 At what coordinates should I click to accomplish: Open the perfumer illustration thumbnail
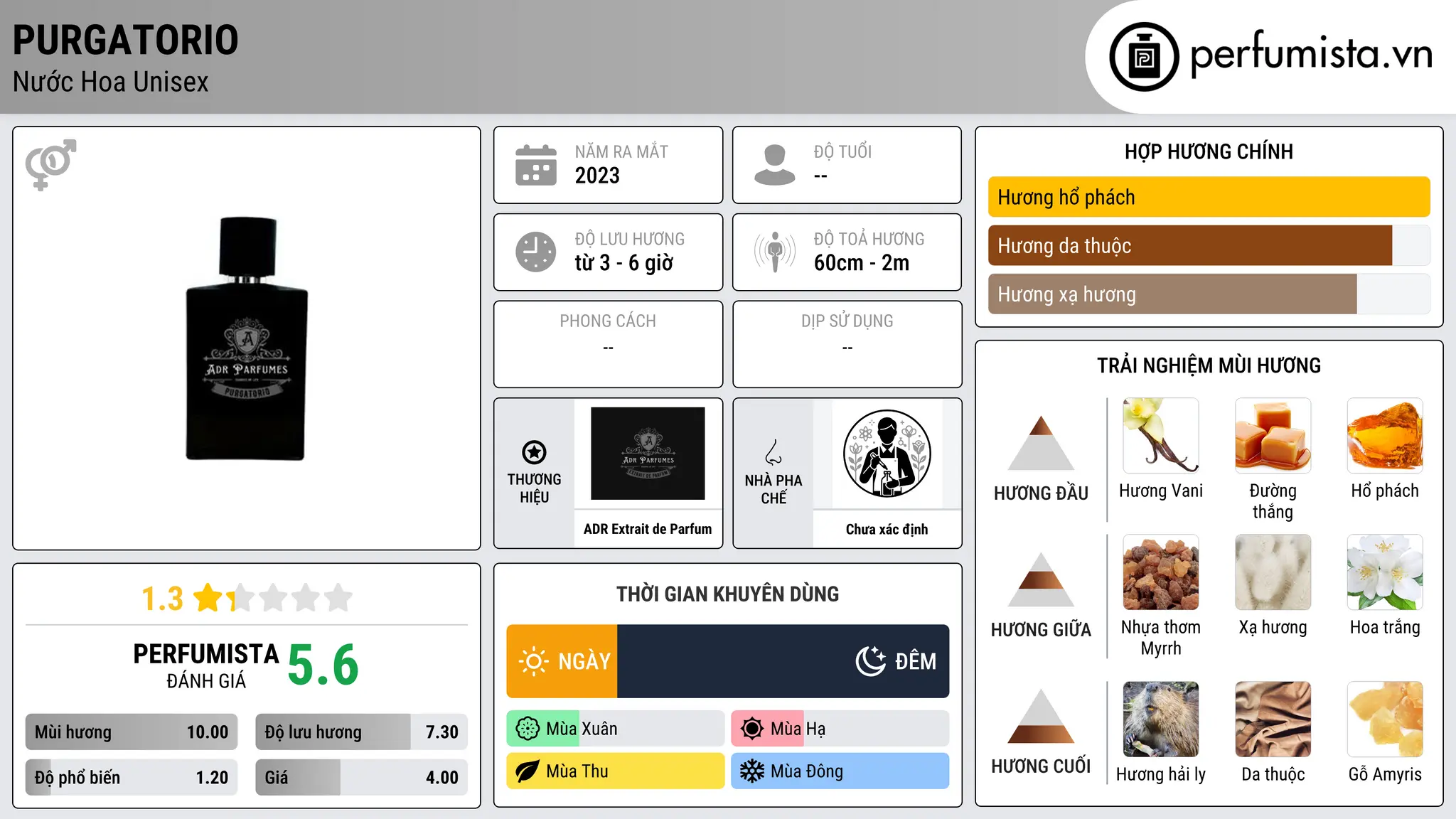pyautogui.click(x=887, y=454)
